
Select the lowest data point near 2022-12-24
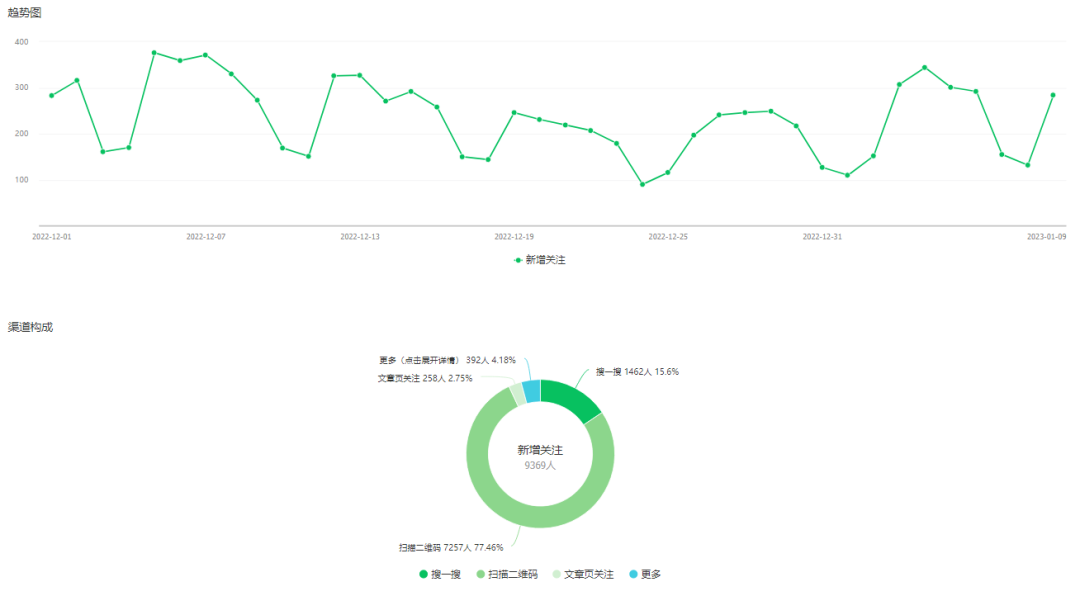(x=643, y=185)
